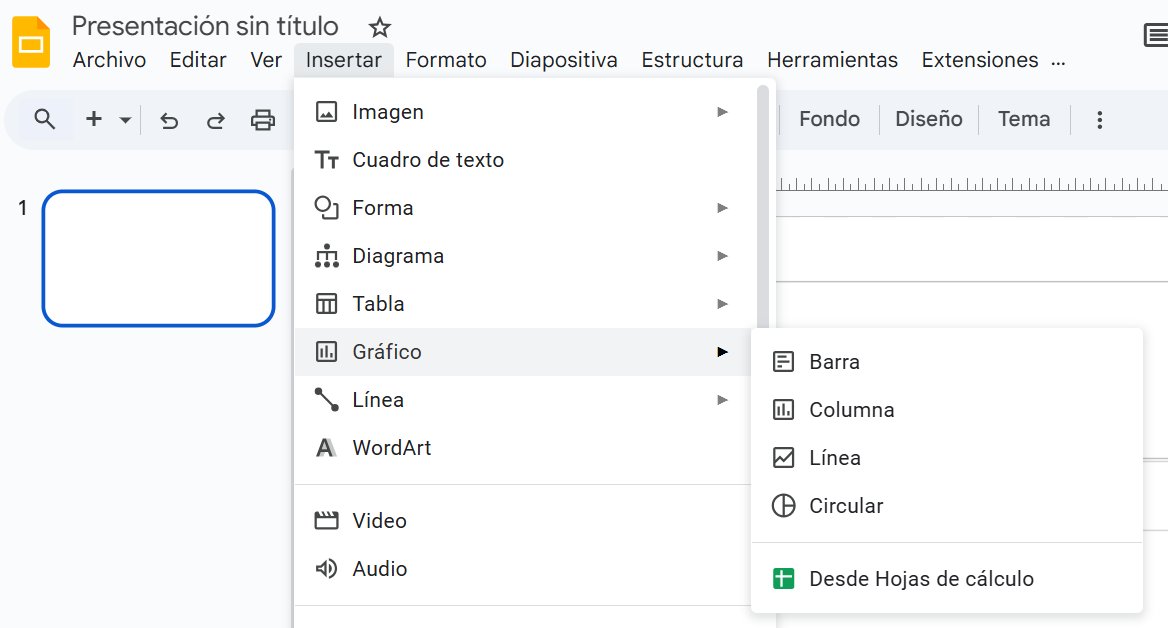Click the comments icon at top right
This screenshot has height=628, width=1168.
1155,37
